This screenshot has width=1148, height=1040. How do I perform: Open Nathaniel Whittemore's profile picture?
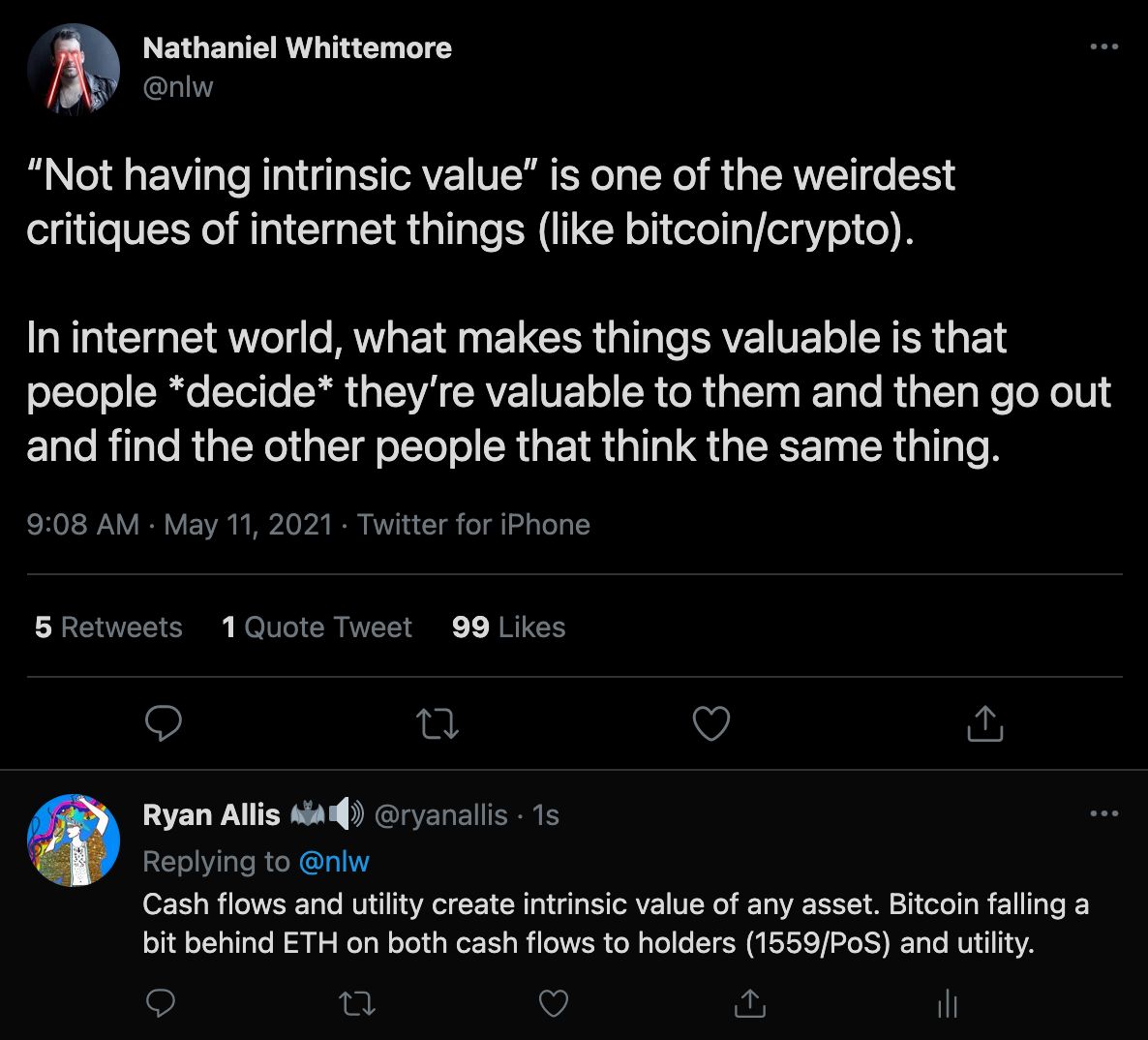pyautogui.click(x=74, y=71)
